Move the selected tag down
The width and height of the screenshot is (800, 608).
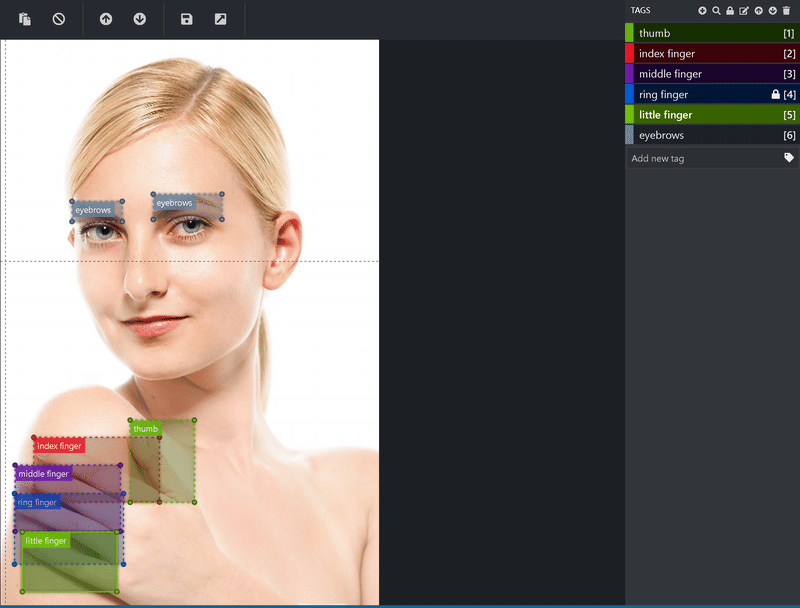pos(772,11)
